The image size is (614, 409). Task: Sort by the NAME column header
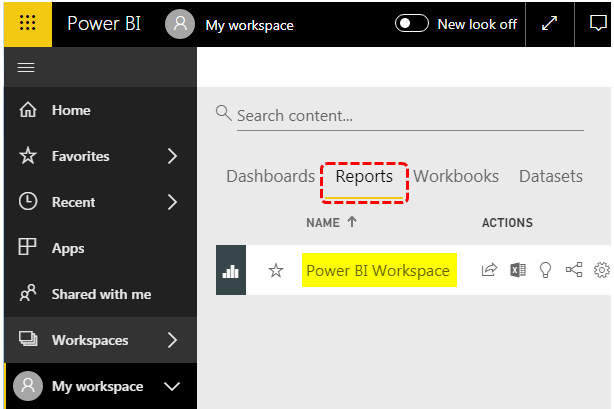pyautogui.click(x=323, y=223)
